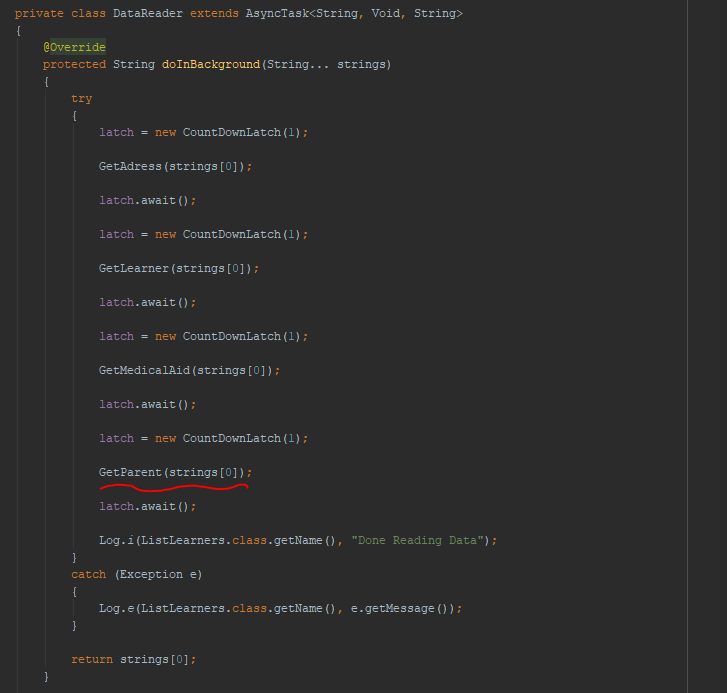The height and width of the screenshot is (693, 727).
Task: Click CountDownLatch assignment line before GetLearner
Action: pos(204,235)
